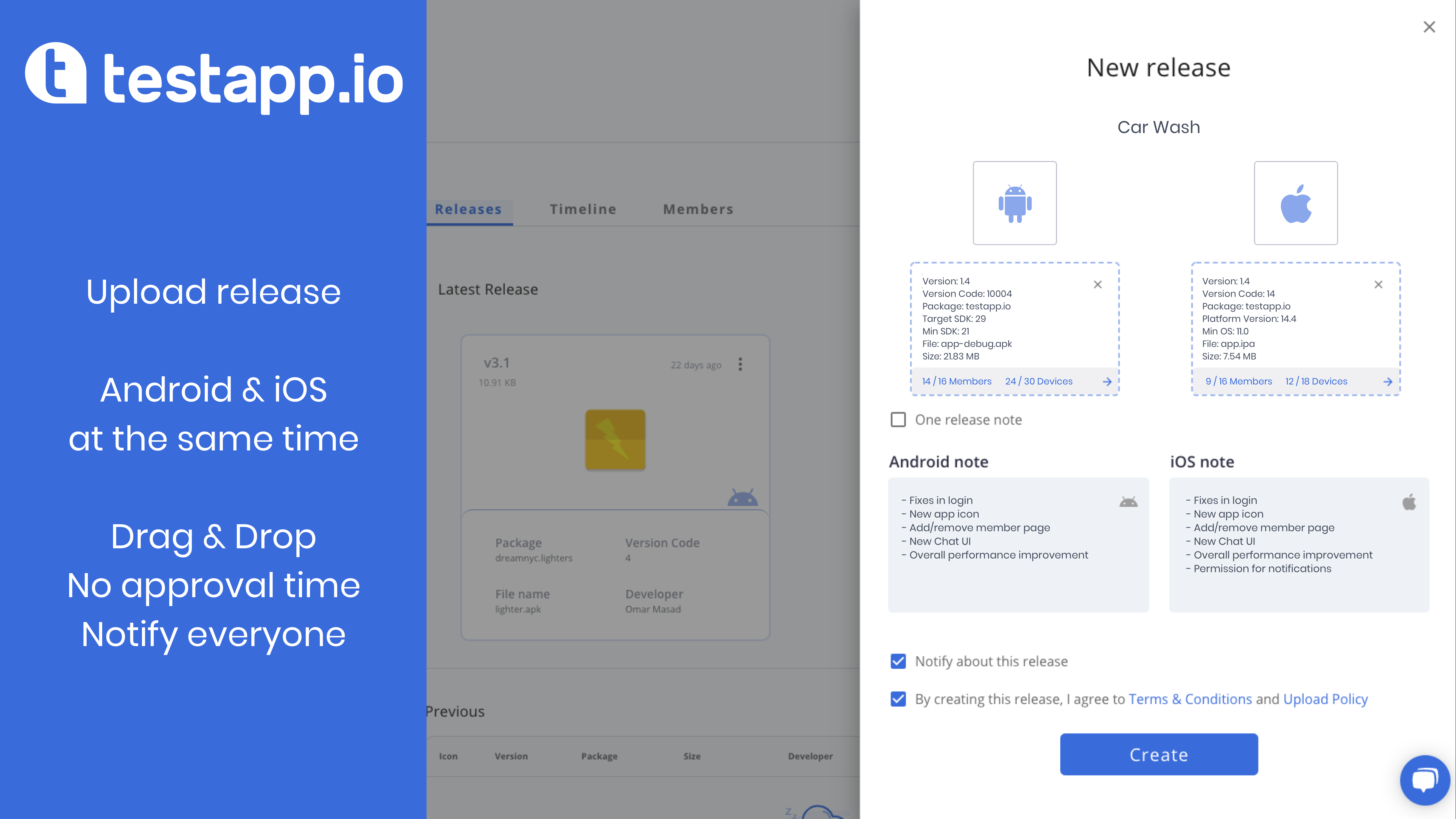Edit the Android note text area
The height and width of the screenshot is (819, 1456).
coord(1018,544)
